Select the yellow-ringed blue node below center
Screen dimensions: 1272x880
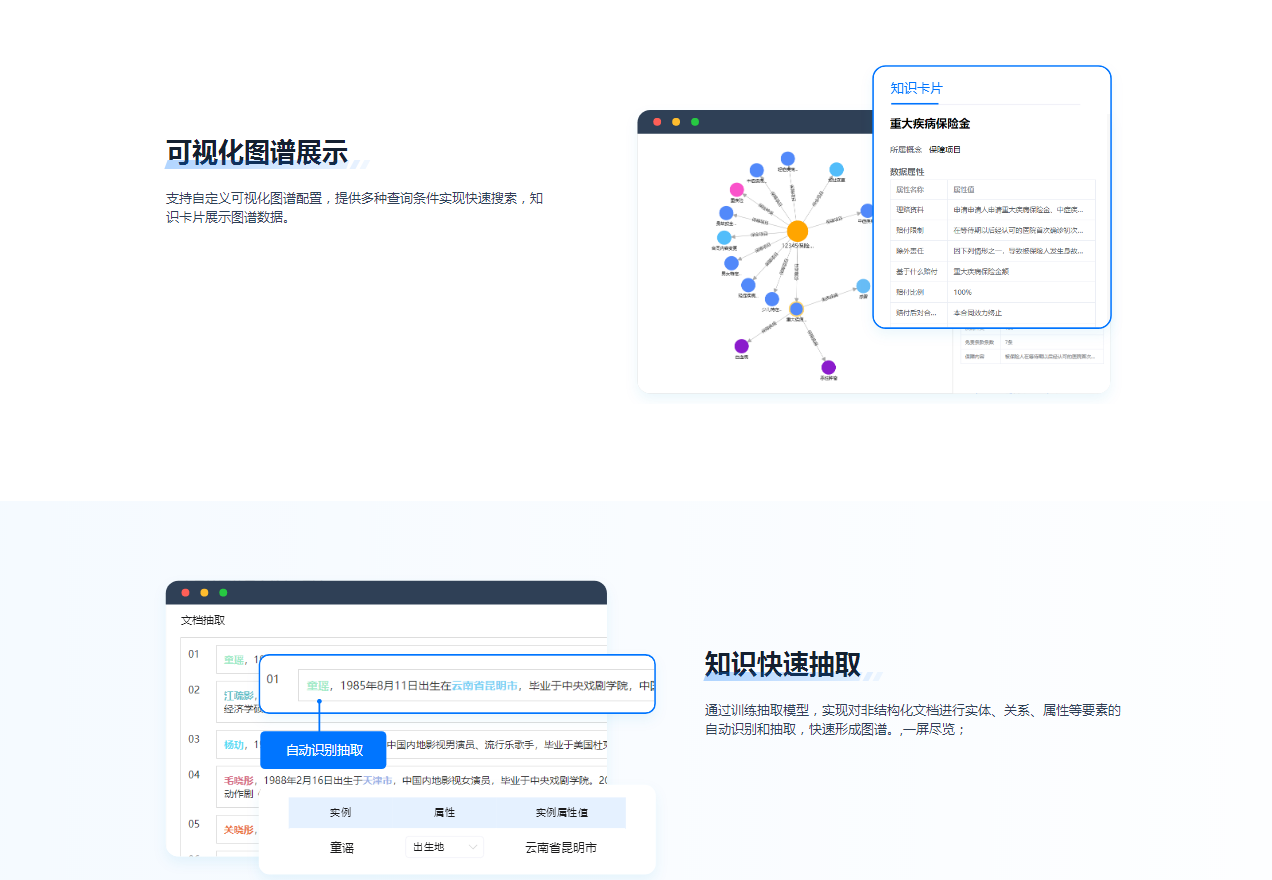[x=796, y=309]
